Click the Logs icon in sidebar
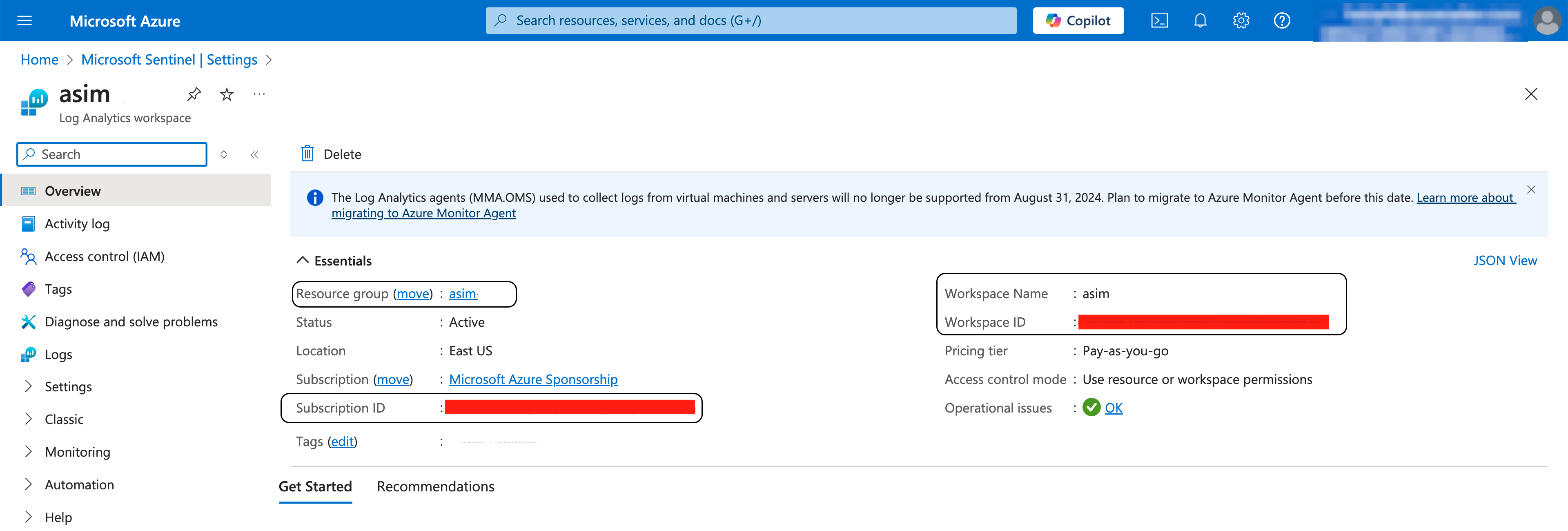This screenshot has width=1568, height=531. [29, 355]
